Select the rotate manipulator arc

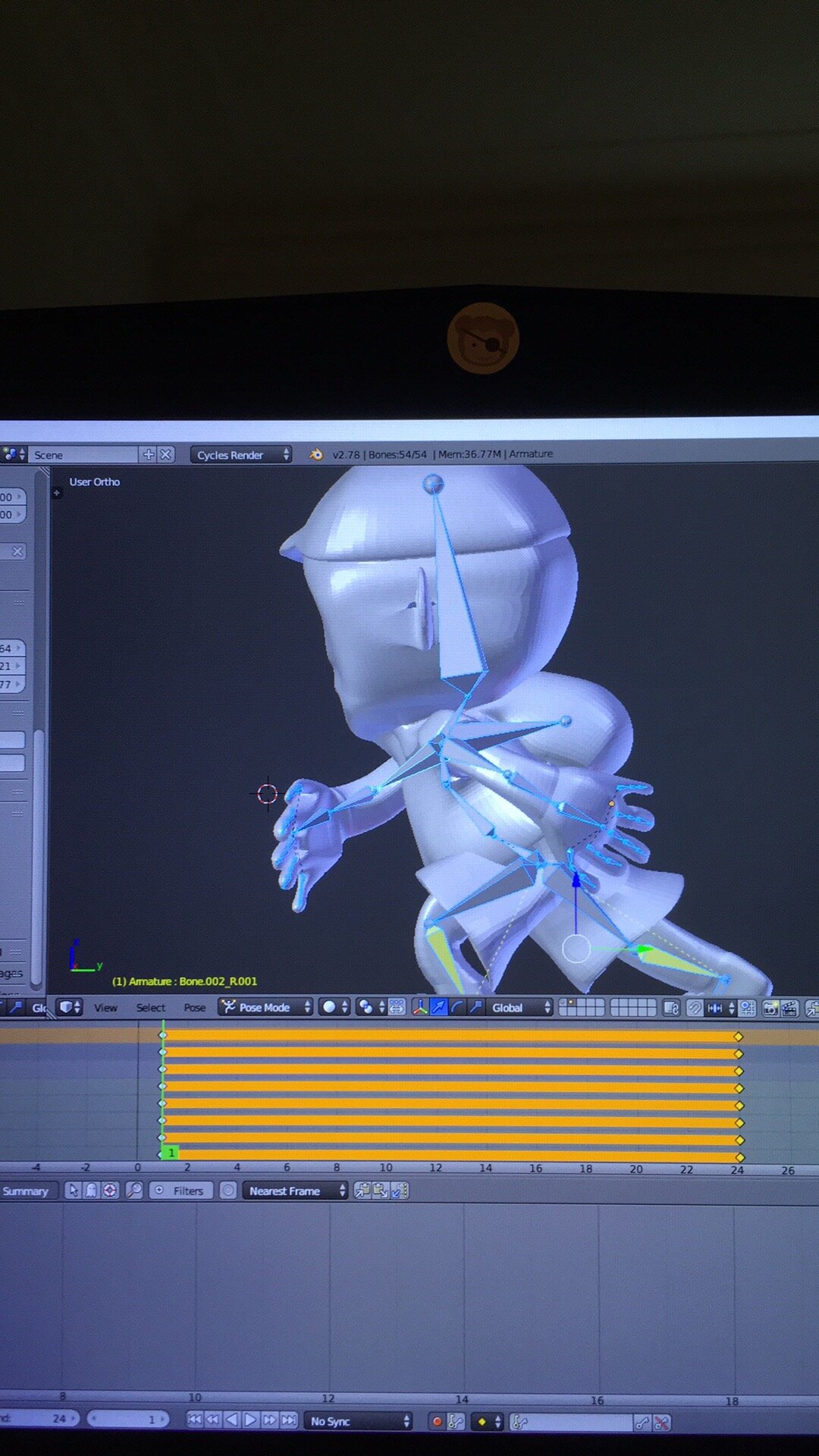click(x=457, y=1007)
